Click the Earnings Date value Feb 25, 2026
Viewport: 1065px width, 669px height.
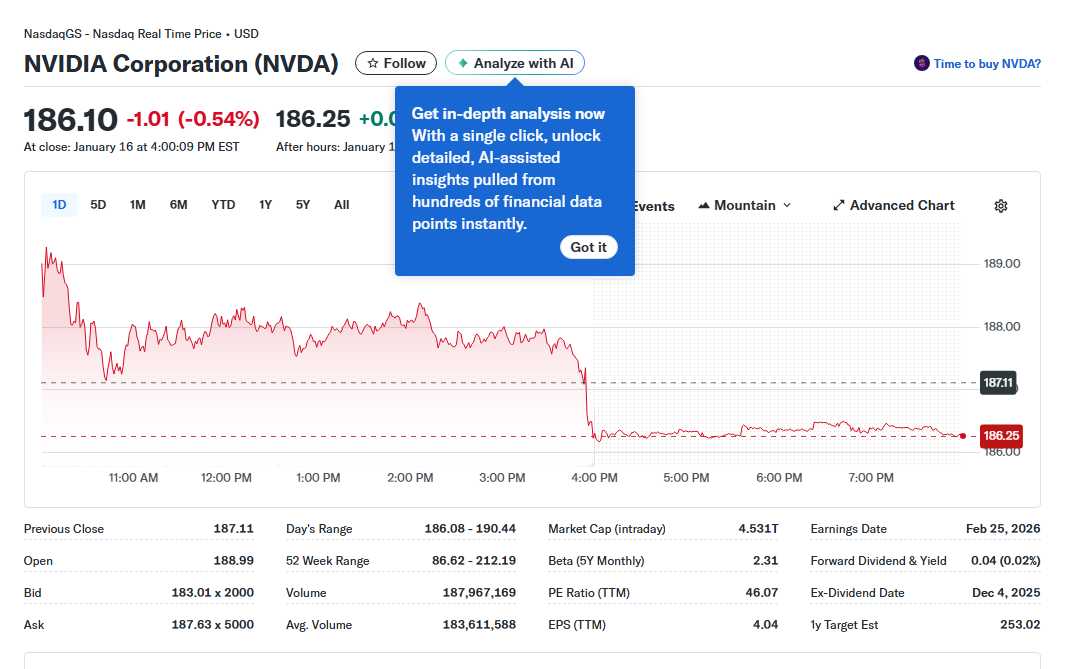click(1000, 529)
